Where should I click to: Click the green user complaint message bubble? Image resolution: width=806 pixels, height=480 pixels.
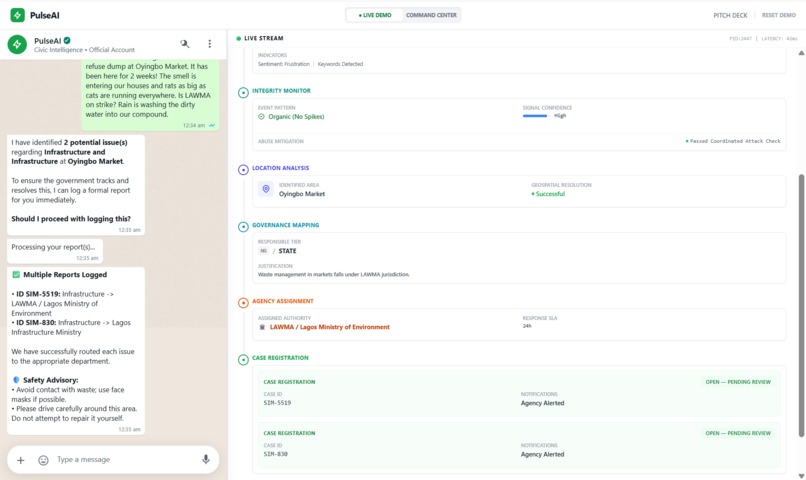[x=150, y=95]
